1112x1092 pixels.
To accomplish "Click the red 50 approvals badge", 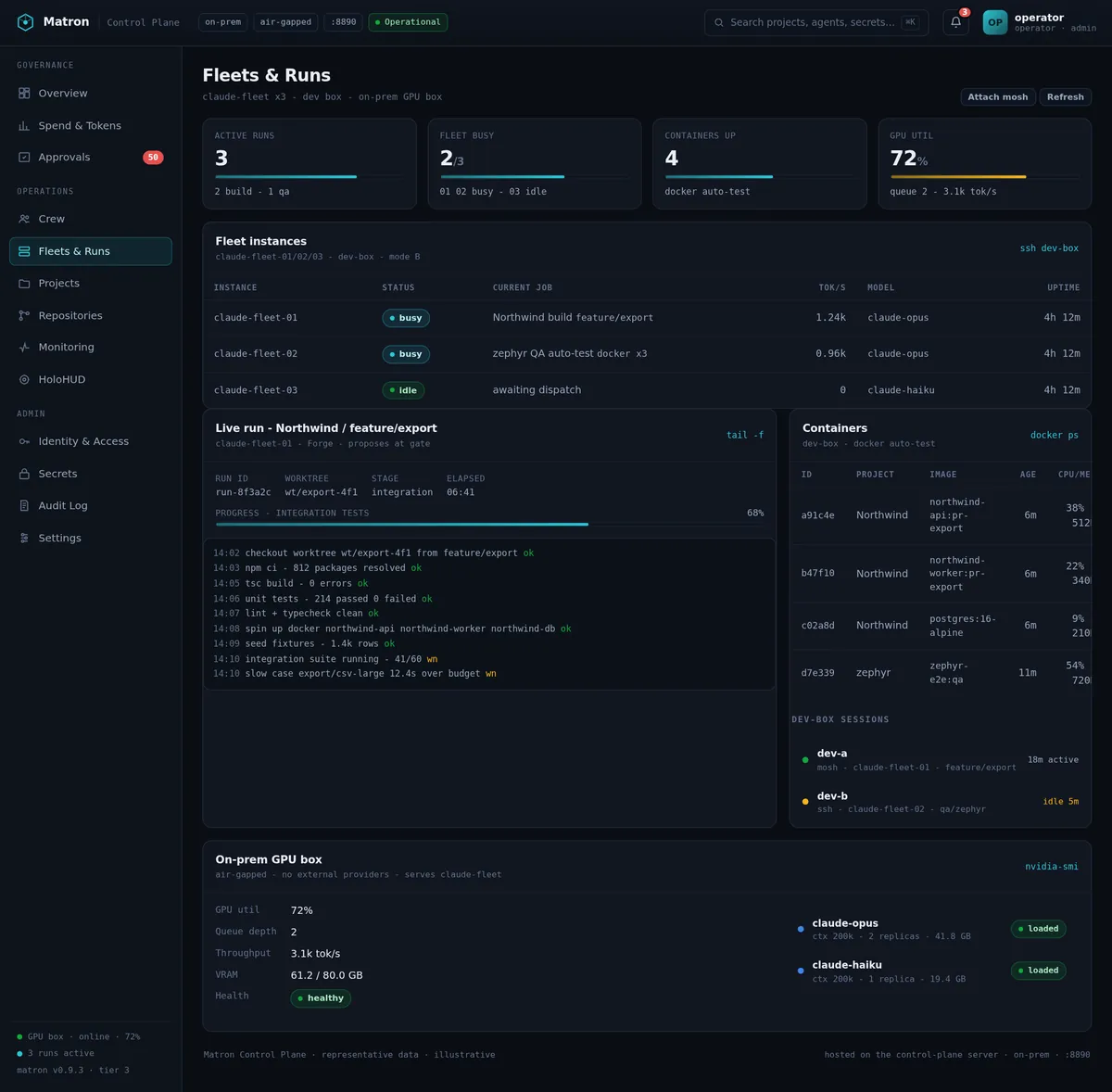I will (x=153, y=158).
